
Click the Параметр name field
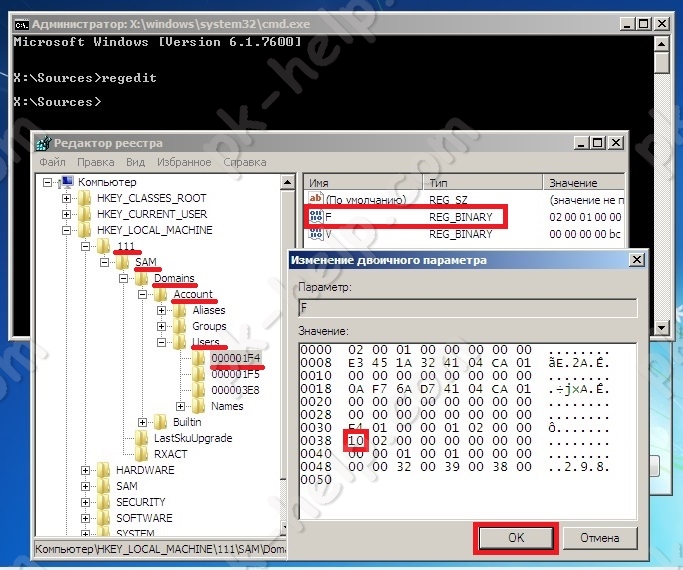click(468, 308)
